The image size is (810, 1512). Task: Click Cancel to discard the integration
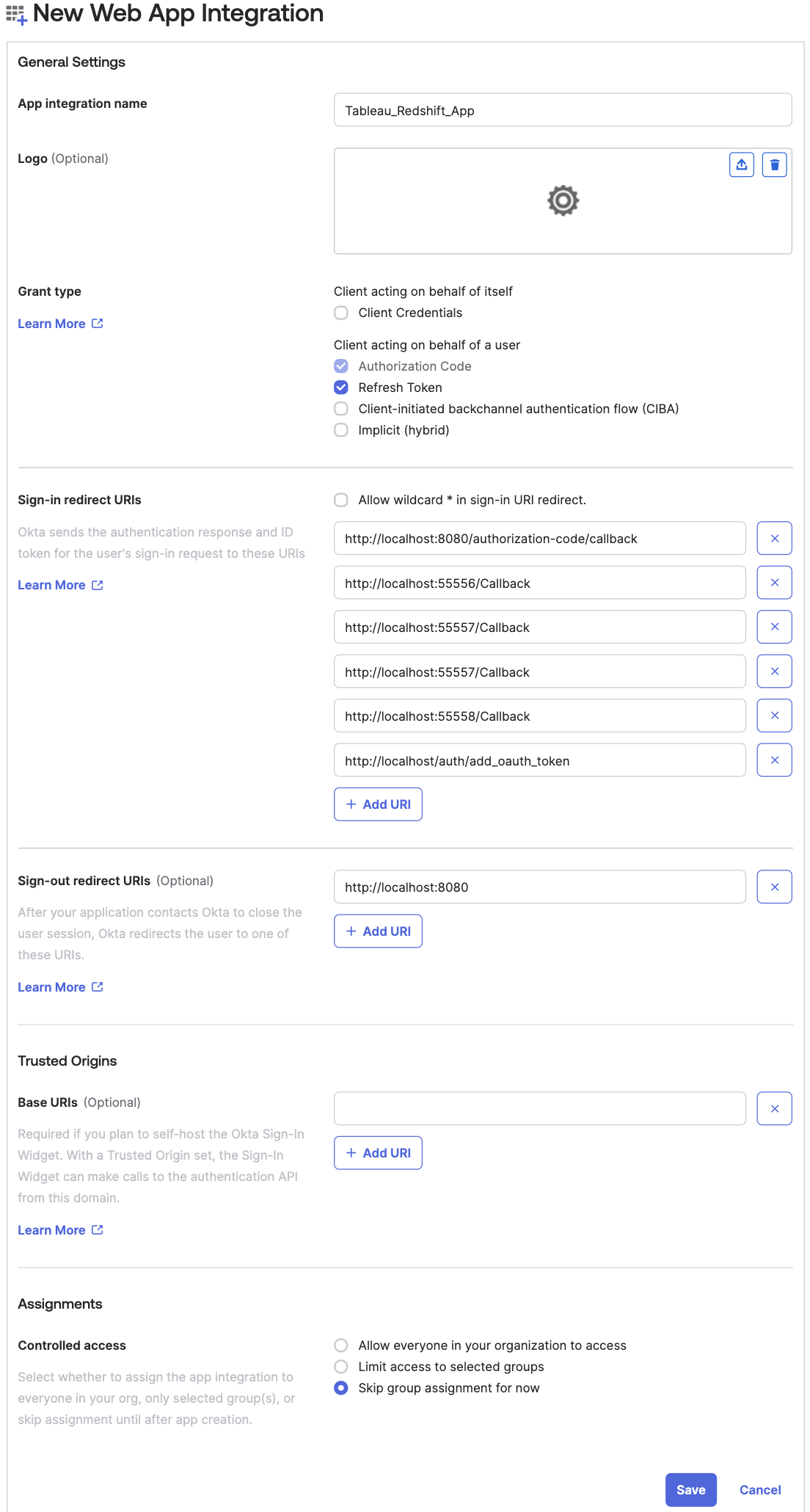[x=760, y=1490]
